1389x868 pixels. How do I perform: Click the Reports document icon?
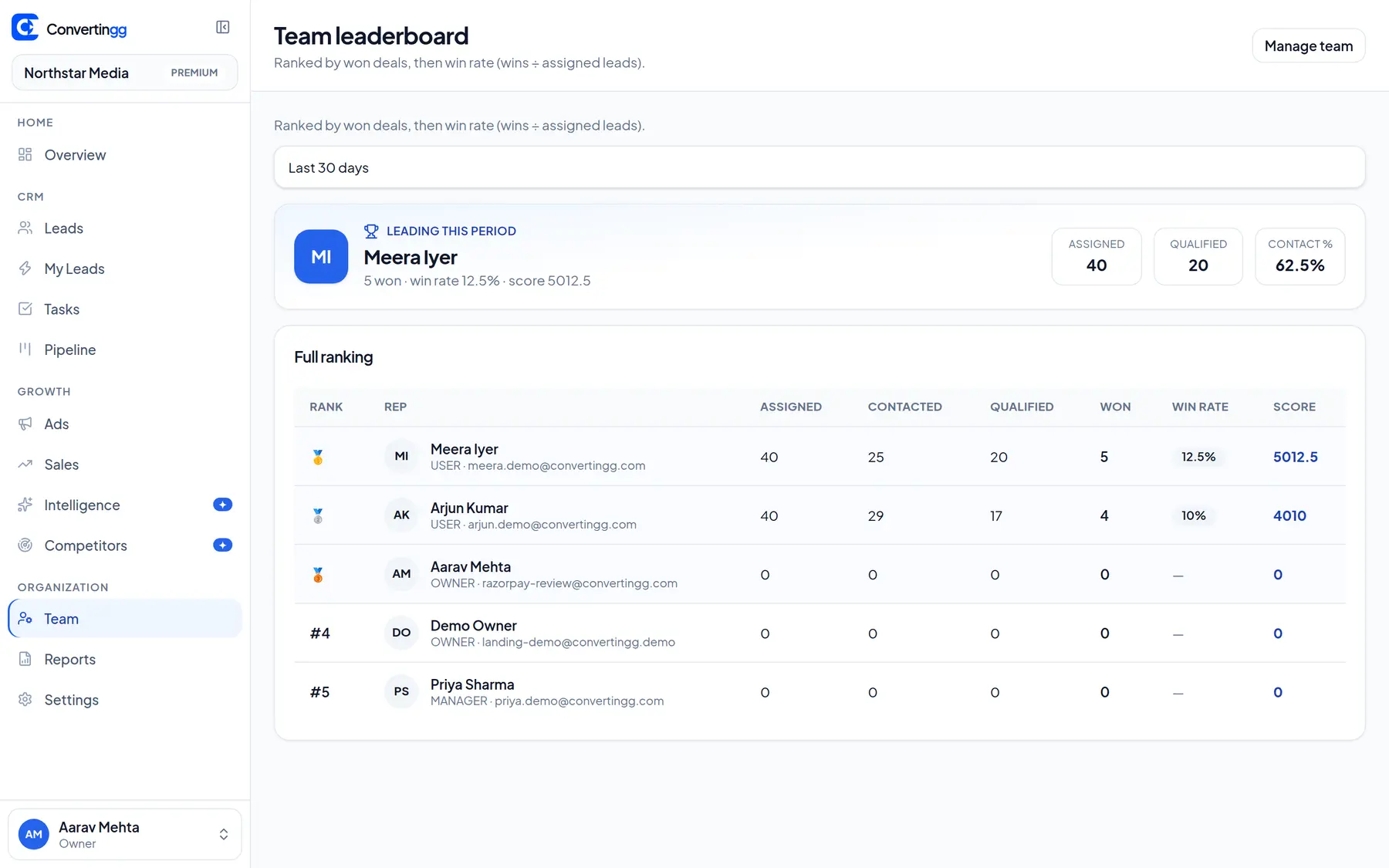25,659
